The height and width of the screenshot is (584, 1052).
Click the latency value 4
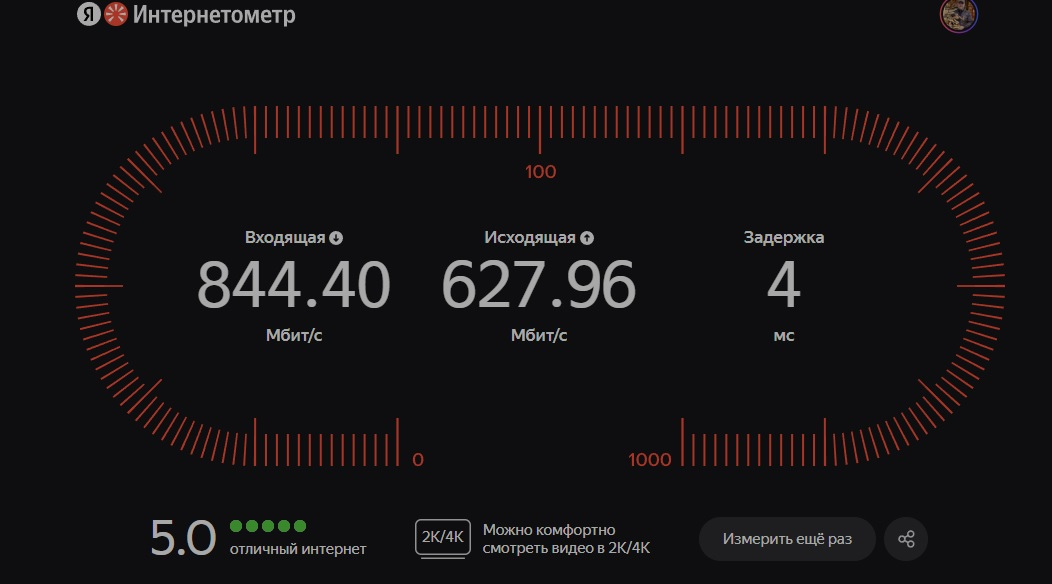tap(783, 285)
